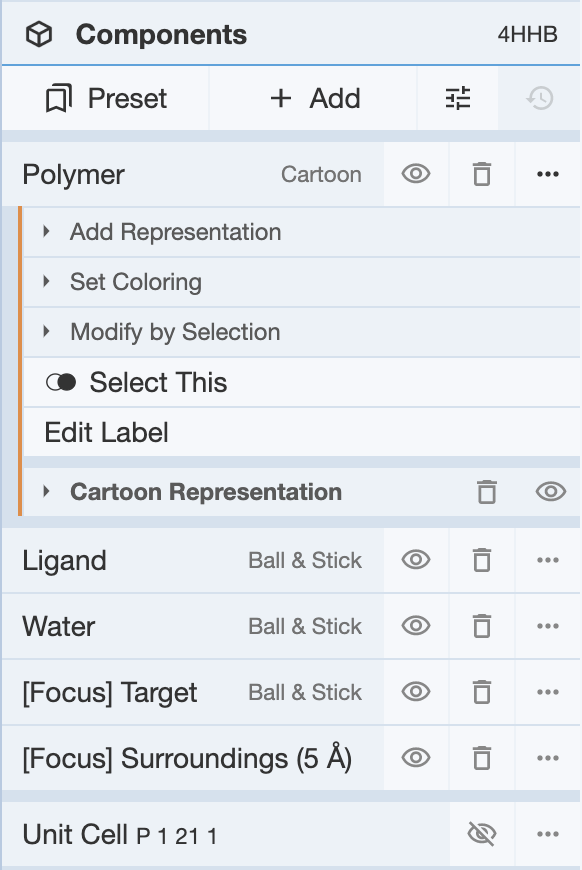Toggle visibility of Cartoon Representation
The height and width of the screenshot is (870, 582).
[x=550, y=492]
